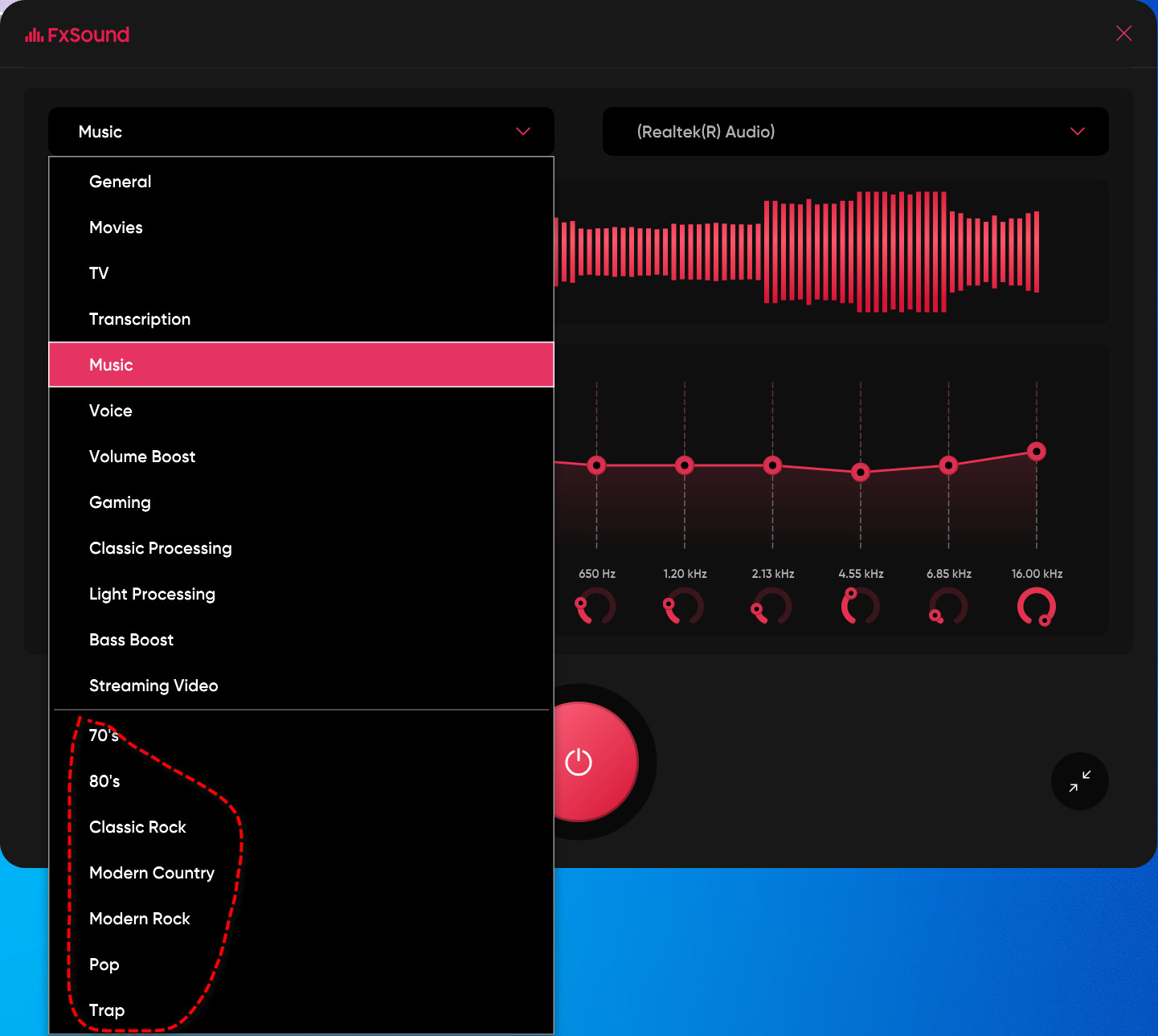Click the 4.55 kHz frequency knob

860,607
